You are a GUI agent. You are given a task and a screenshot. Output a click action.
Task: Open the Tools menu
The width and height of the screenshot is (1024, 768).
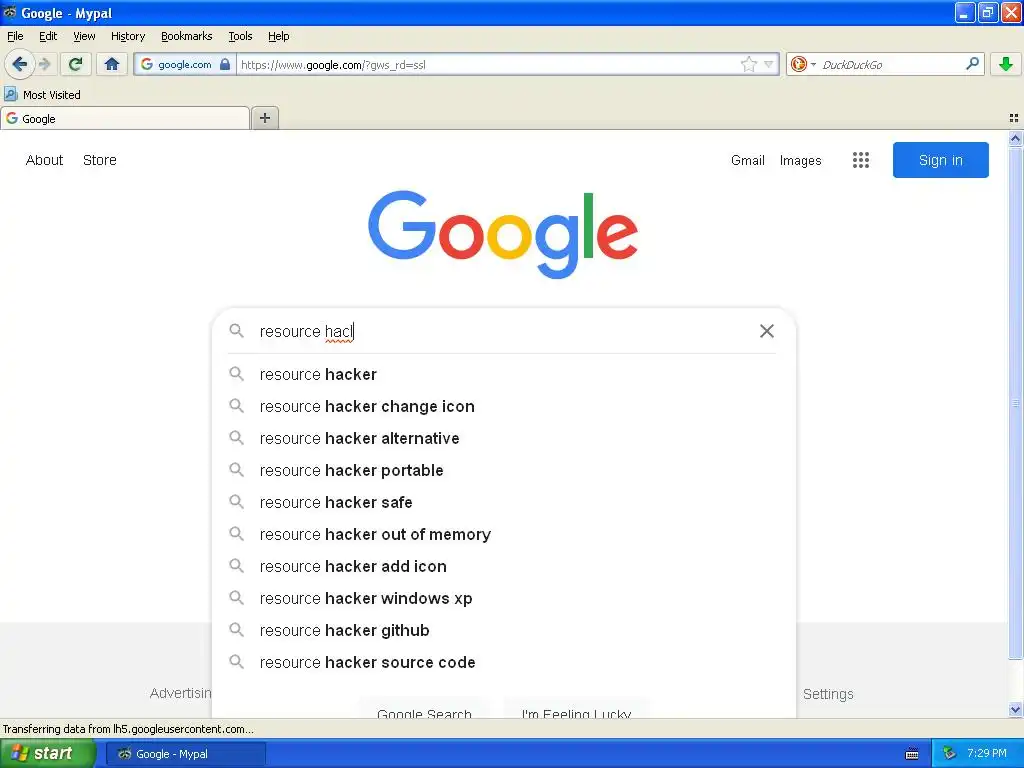[240, 36]
